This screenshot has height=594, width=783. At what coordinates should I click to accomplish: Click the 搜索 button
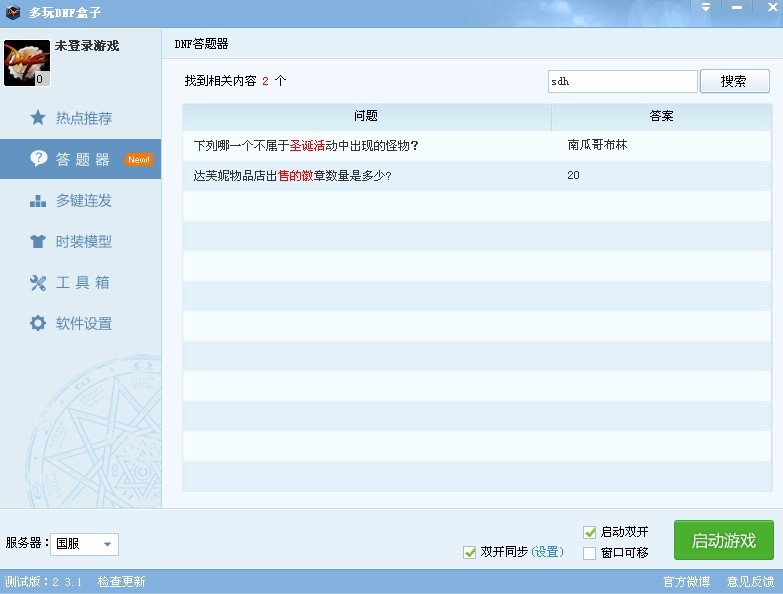[735, 81]
